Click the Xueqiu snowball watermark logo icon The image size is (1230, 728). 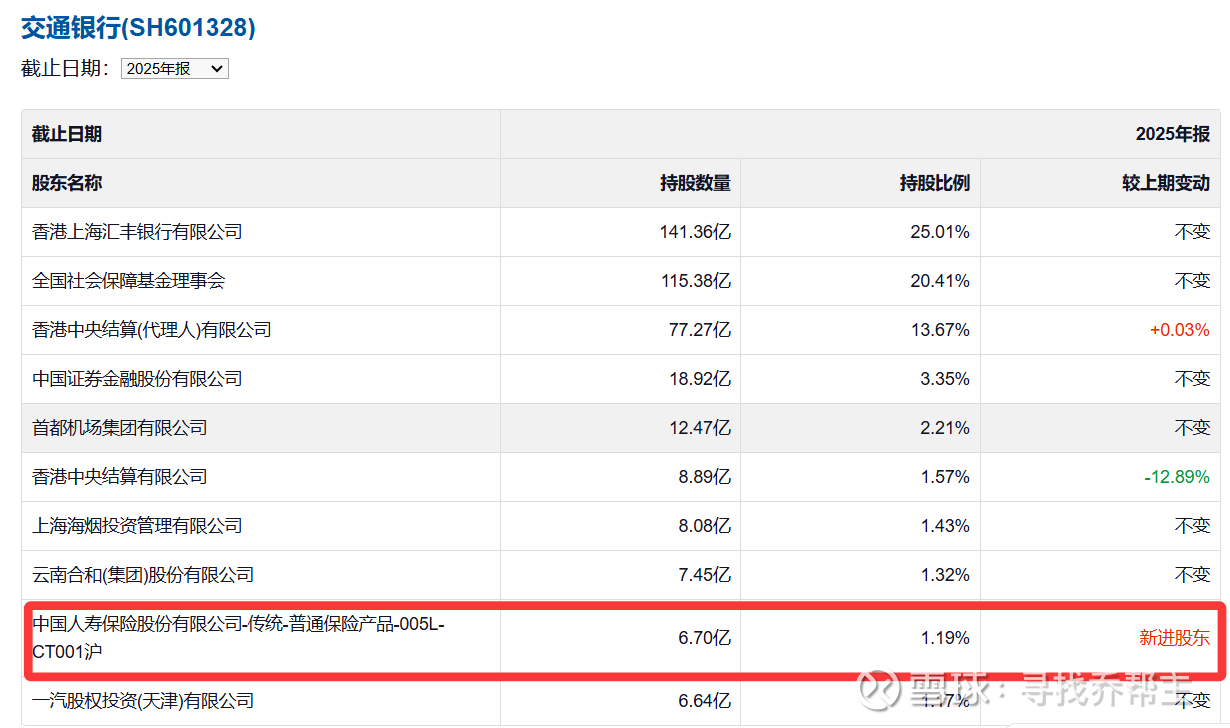click(x=878, y=688)
